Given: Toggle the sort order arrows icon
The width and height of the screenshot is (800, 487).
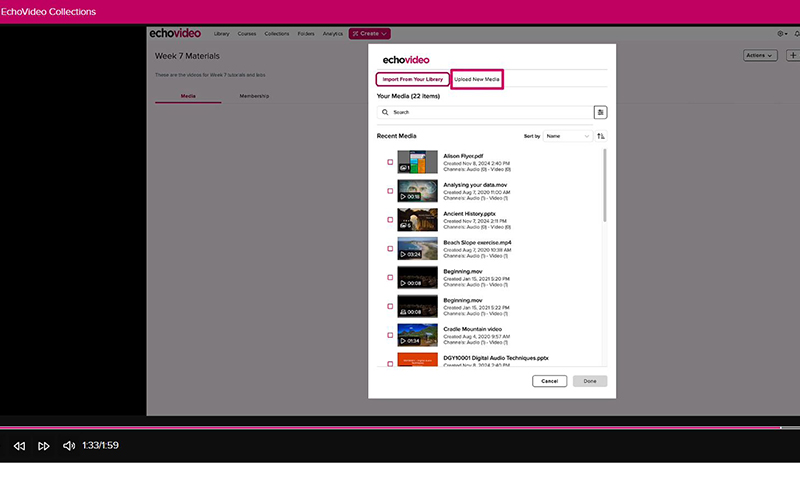Looking at the screenshot, I should click(600, 136).
